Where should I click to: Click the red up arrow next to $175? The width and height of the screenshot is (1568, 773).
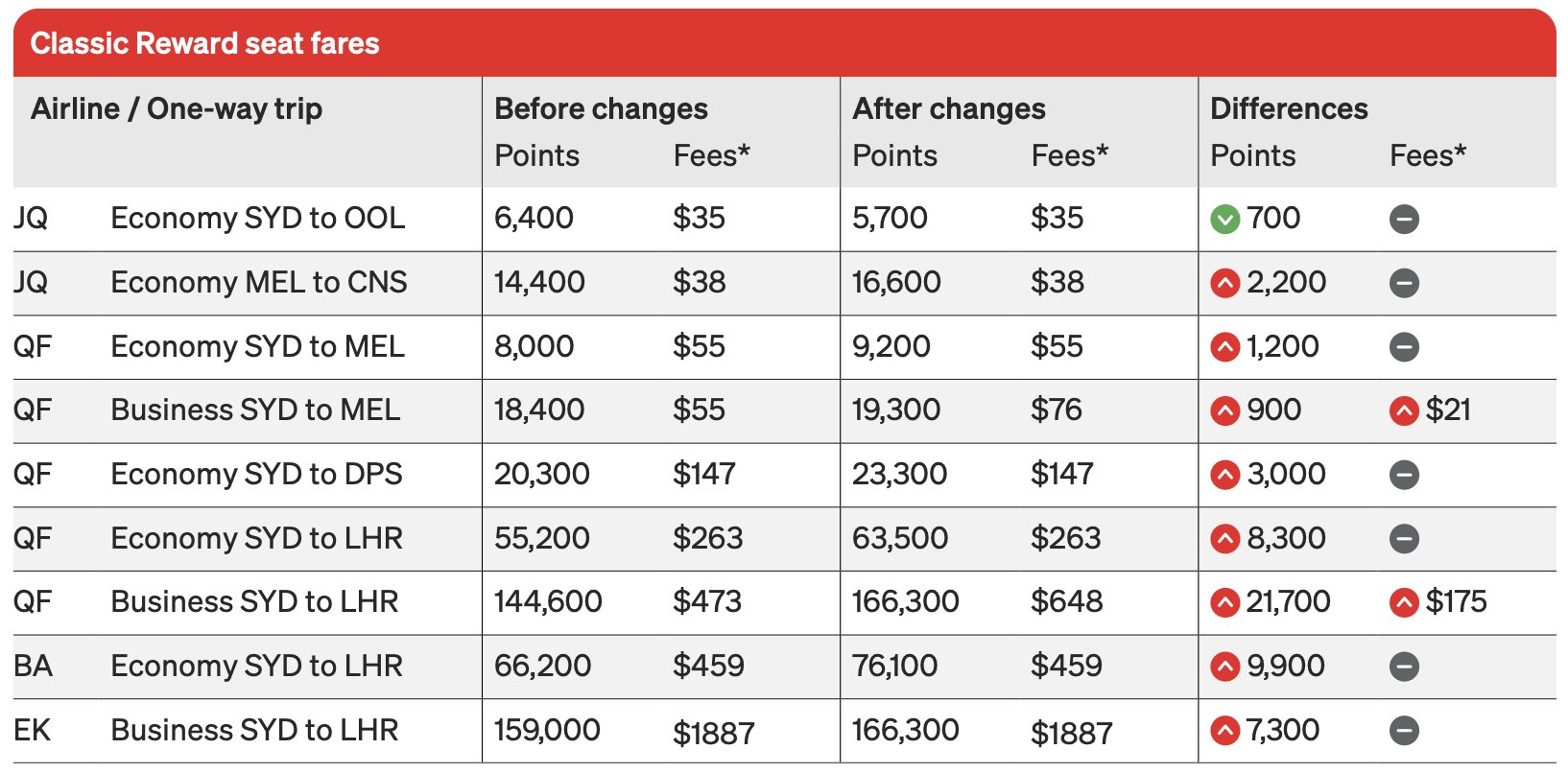click(x=1404, y=603)
